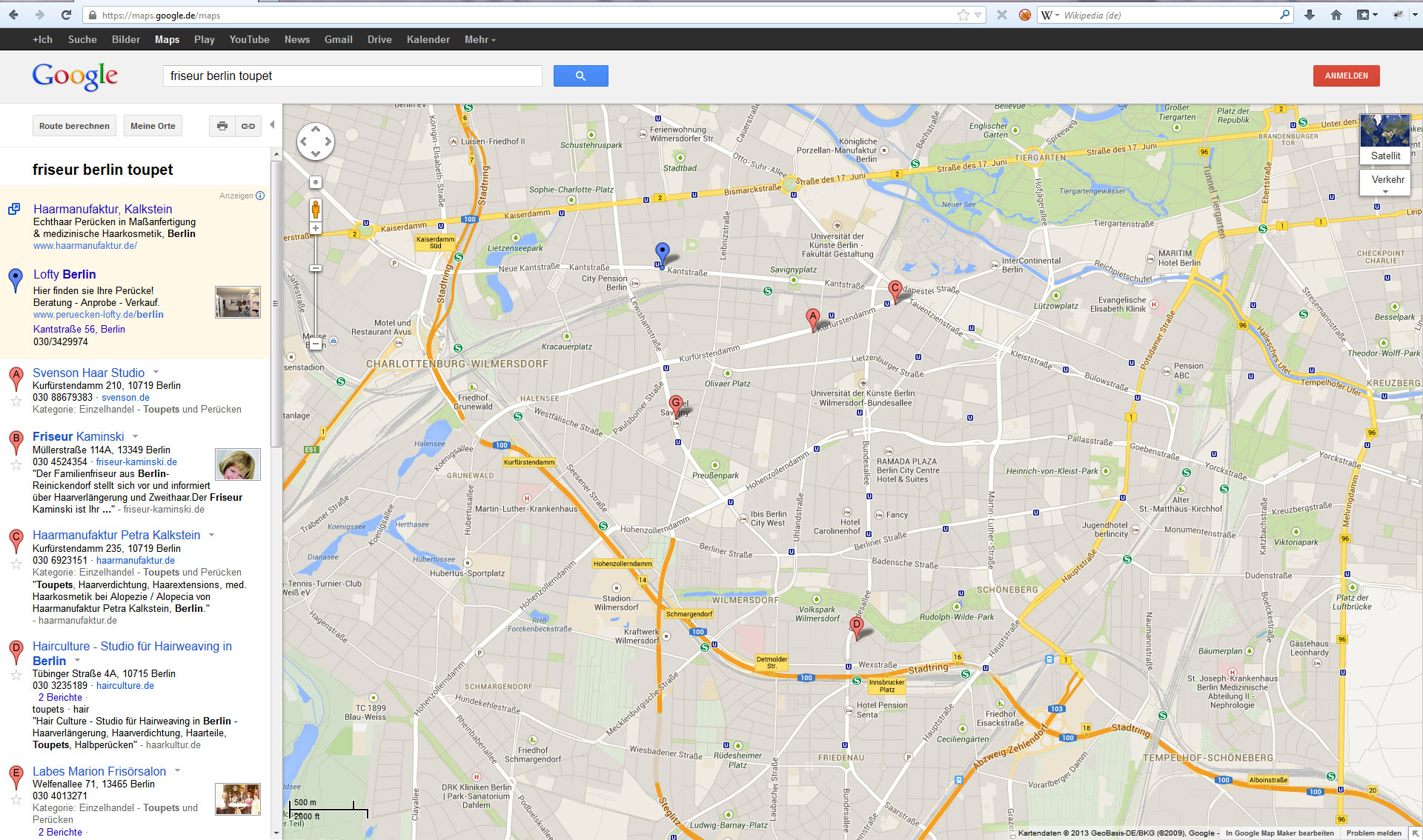Open Hairculture's 2 Berichte reviews link
This screenshot has width=1423, height=840.
pyautogui.click(x=60, y=697)
